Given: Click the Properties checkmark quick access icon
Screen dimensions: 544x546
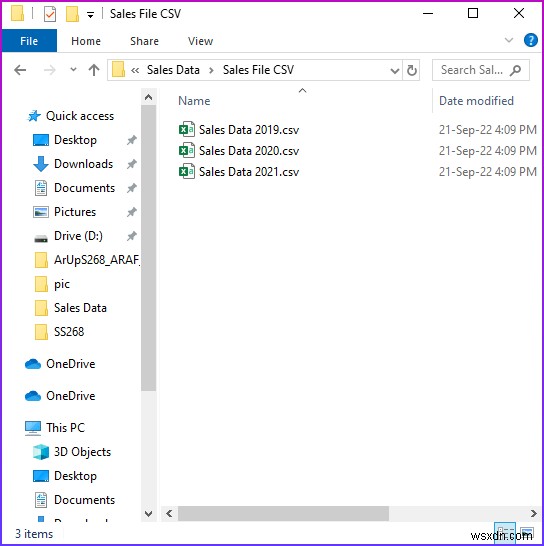Looking at the screenshot, I should tap(49, 14).
